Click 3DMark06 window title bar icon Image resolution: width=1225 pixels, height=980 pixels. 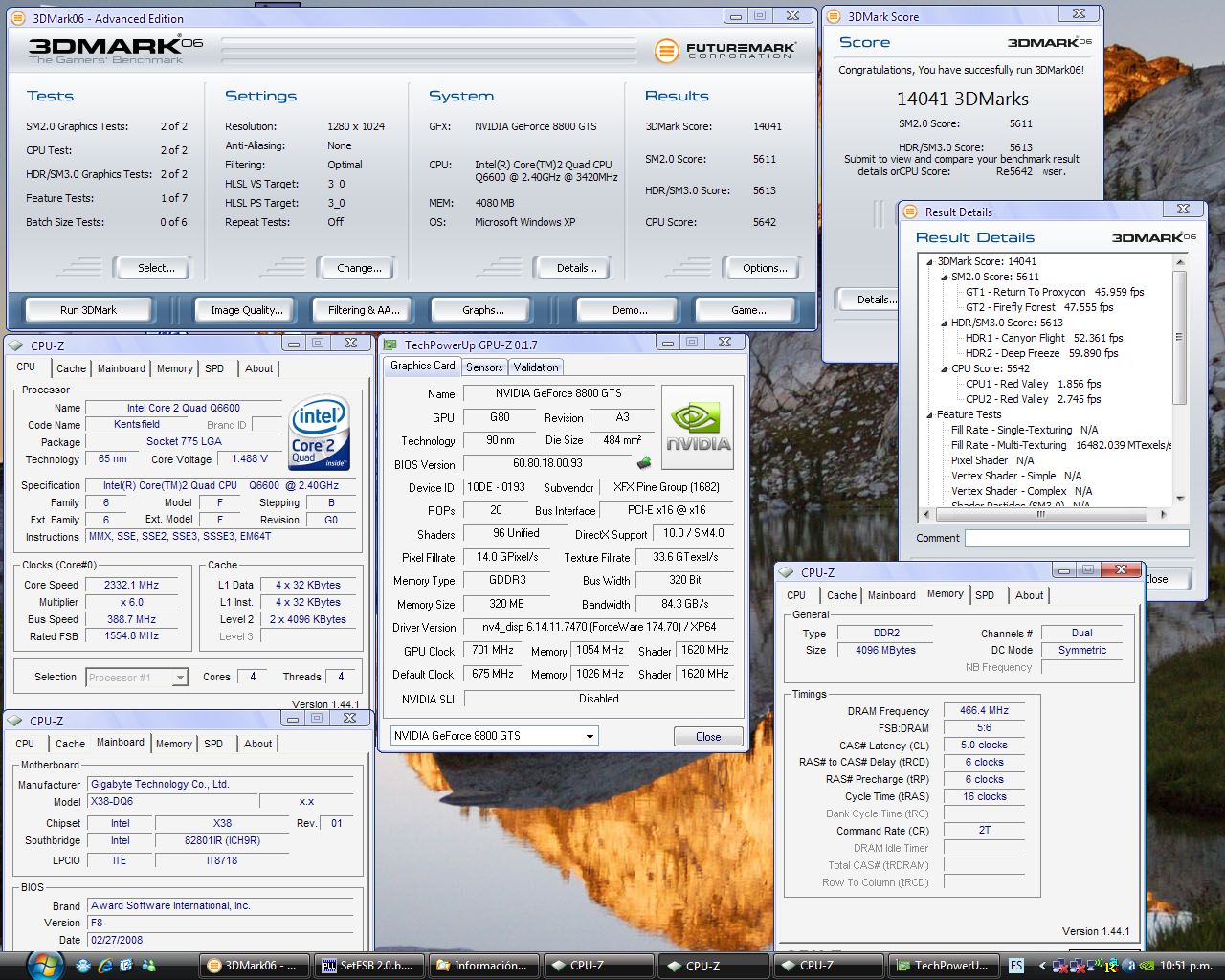[x=17, y=18]
